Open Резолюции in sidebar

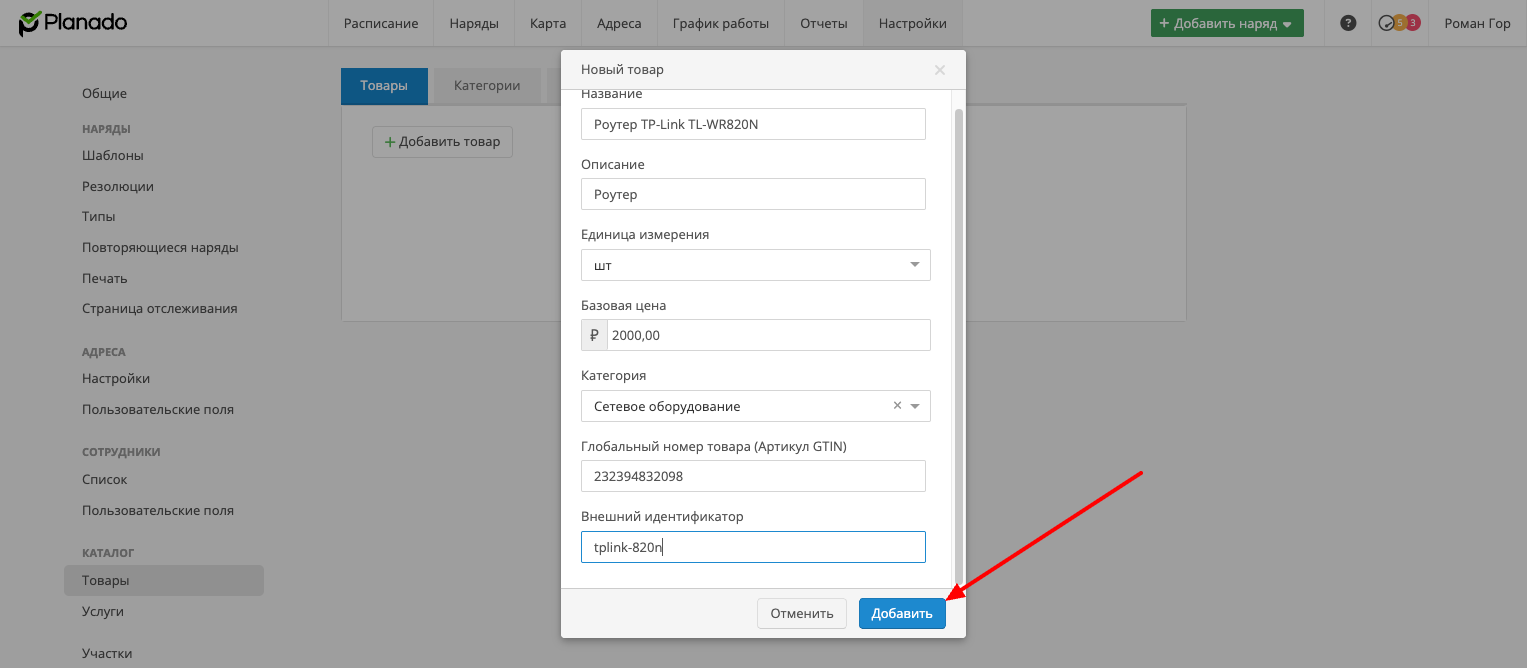pyautogui.click(x=118, y=187)
